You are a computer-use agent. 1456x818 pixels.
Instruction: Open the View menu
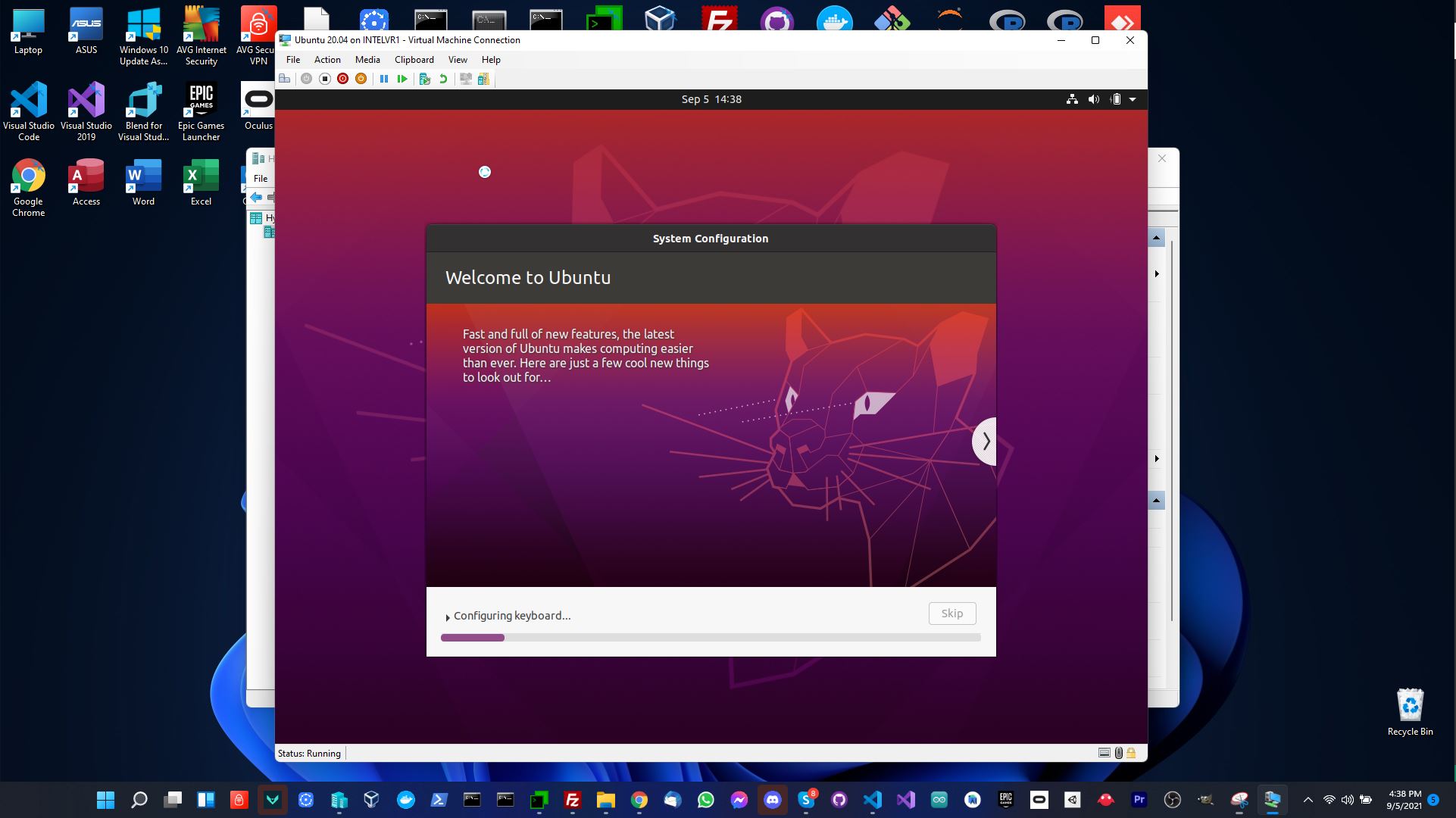pyautogui.click(x=458, y=60)
